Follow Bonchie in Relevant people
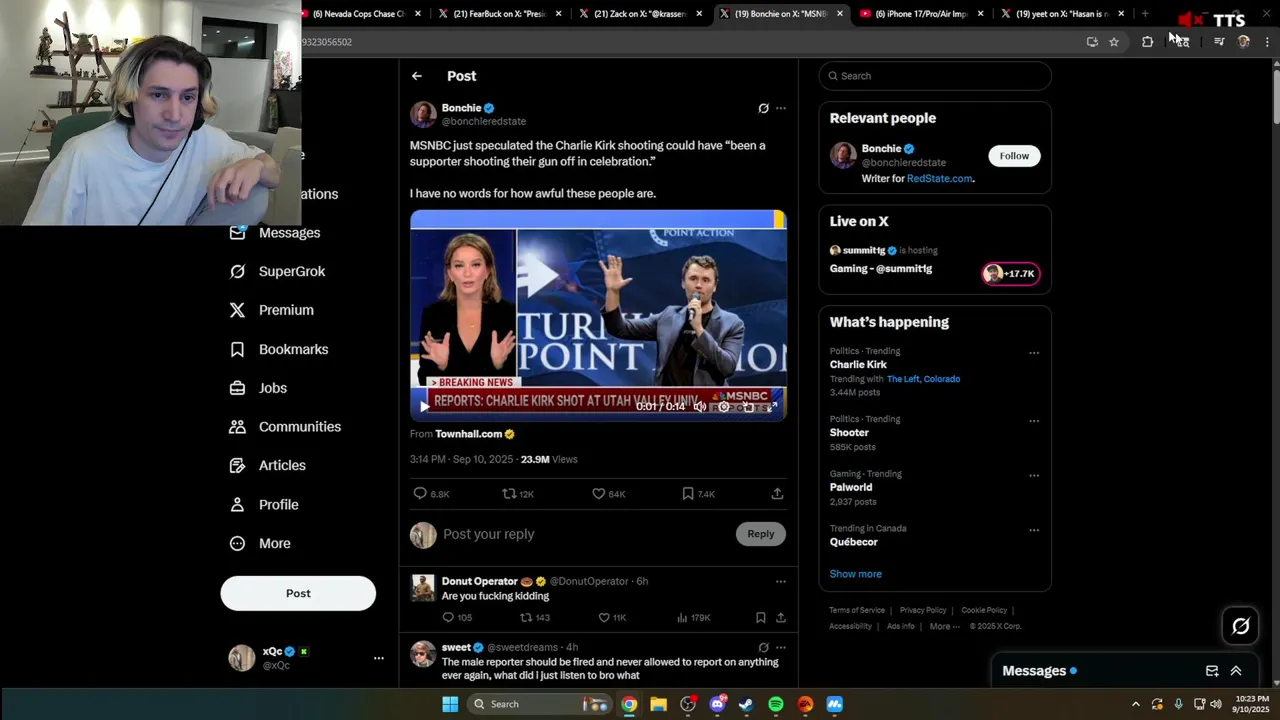Viewport: 1280px width, 720px height. [1014, 156]
